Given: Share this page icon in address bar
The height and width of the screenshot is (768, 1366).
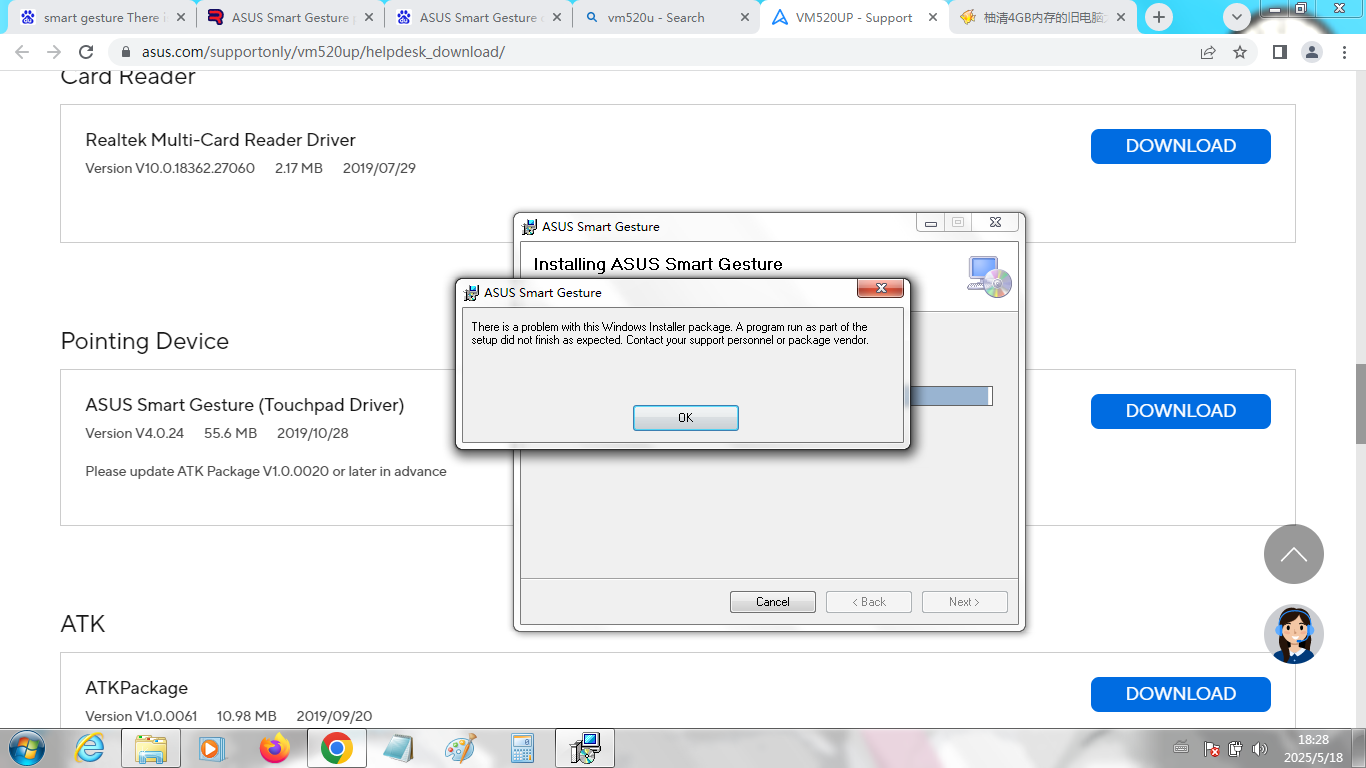Looking at the screenshot, I should (1208, 52).
